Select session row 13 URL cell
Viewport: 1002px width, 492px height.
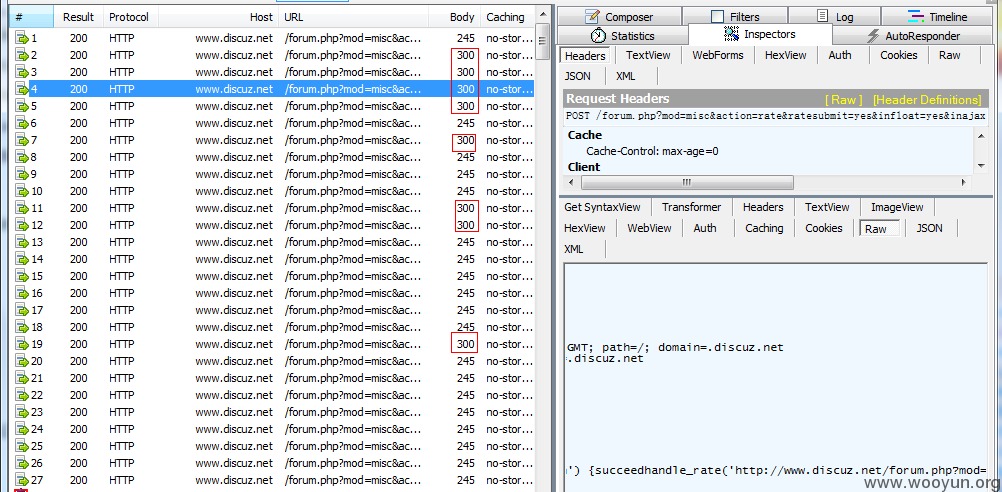pyautogui.click(x=353, y=242)
